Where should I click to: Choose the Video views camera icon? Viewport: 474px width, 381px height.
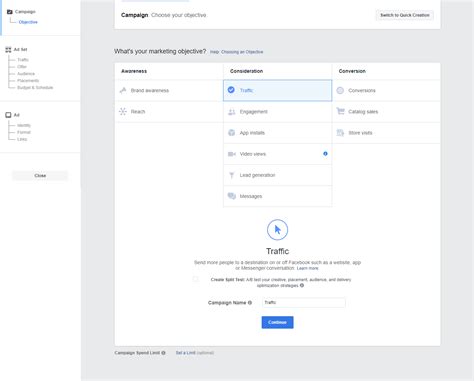(231, 154)
